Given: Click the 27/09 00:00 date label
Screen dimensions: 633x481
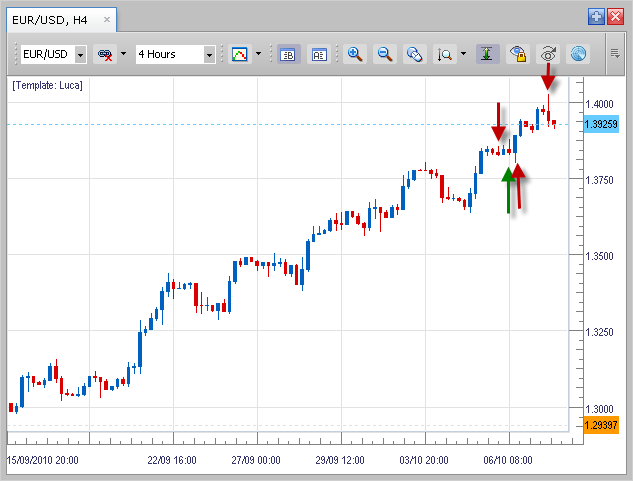Looking at the screenshot, I should pyautogui.click(x=256, y=460).
